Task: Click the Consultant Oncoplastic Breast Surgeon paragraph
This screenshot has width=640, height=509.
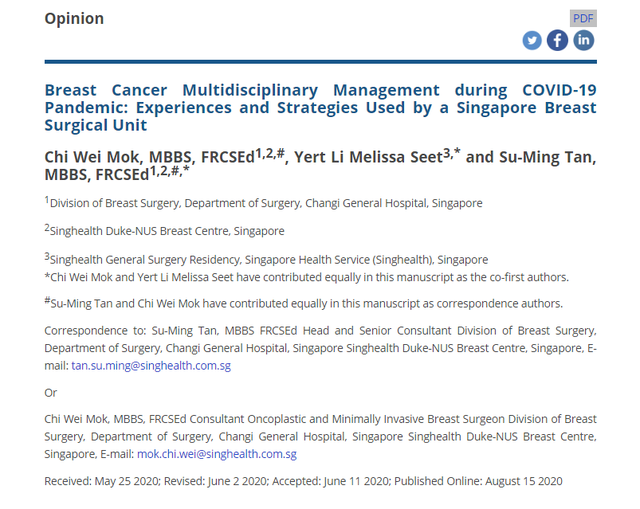Action: click(320, 436)
